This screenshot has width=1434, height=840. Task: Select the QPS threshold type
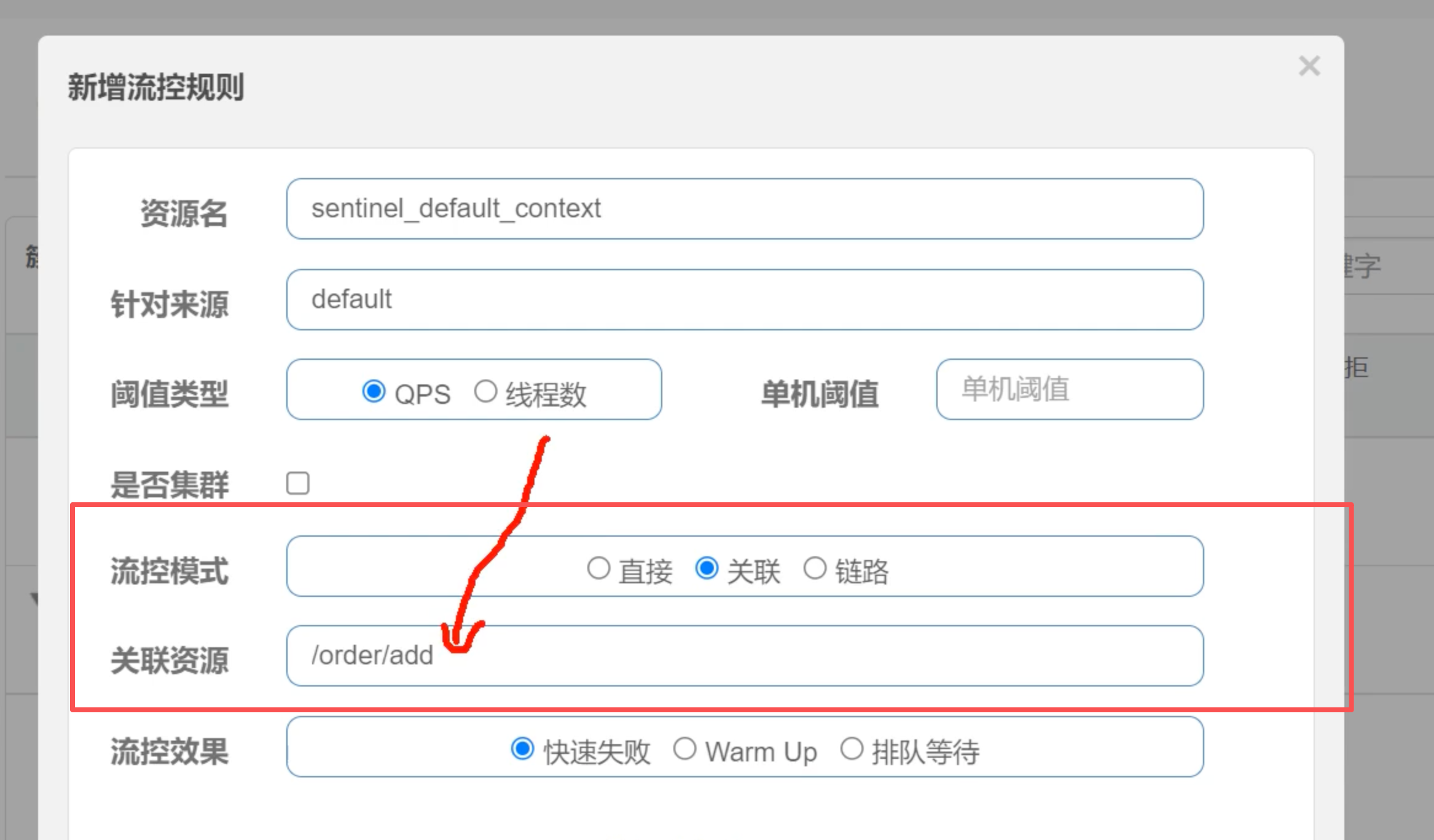coord(374,391)
